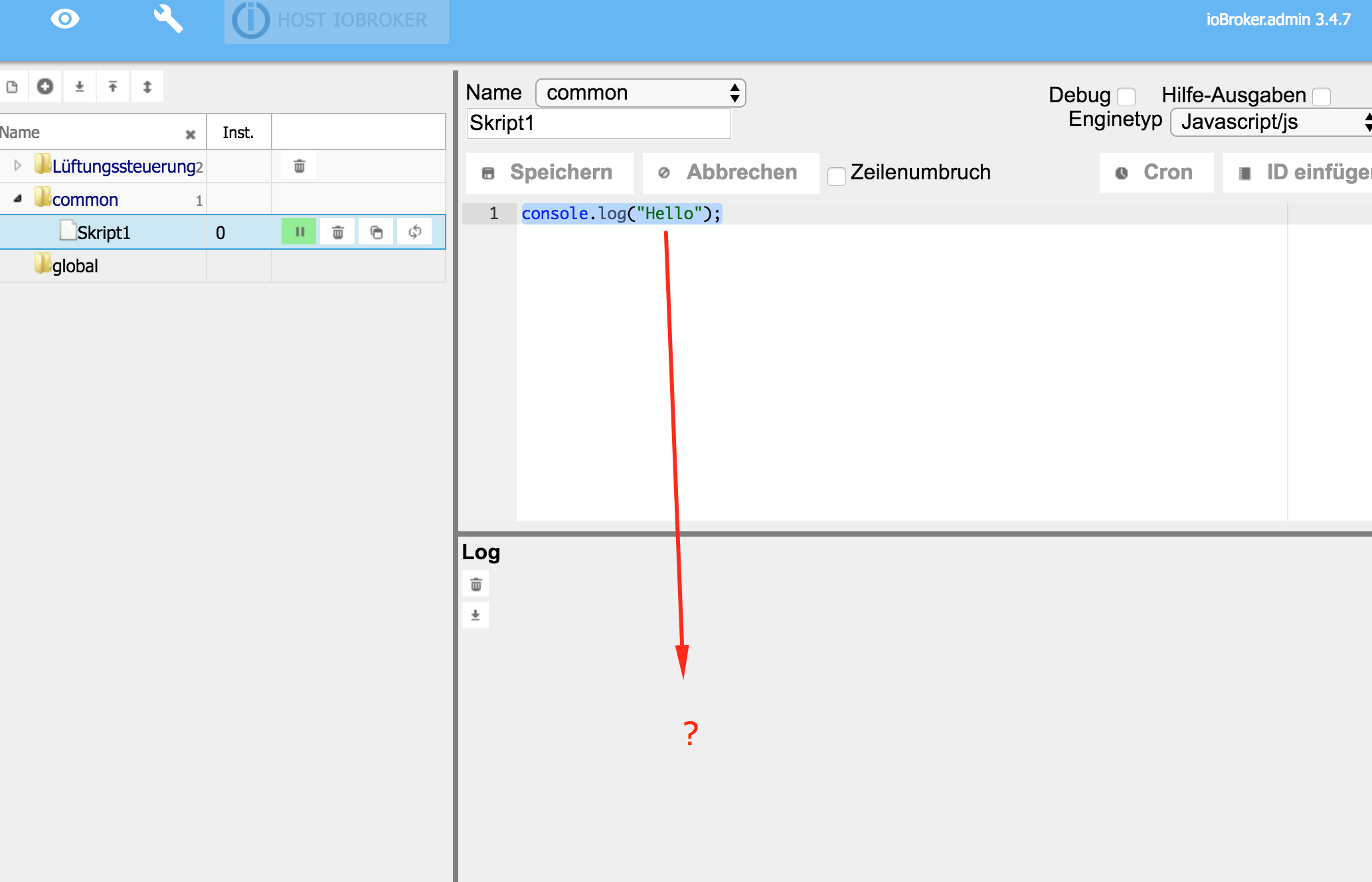Click the Skript1 name input field
The height and width of the screenshot is (882, 1372).
599,124
